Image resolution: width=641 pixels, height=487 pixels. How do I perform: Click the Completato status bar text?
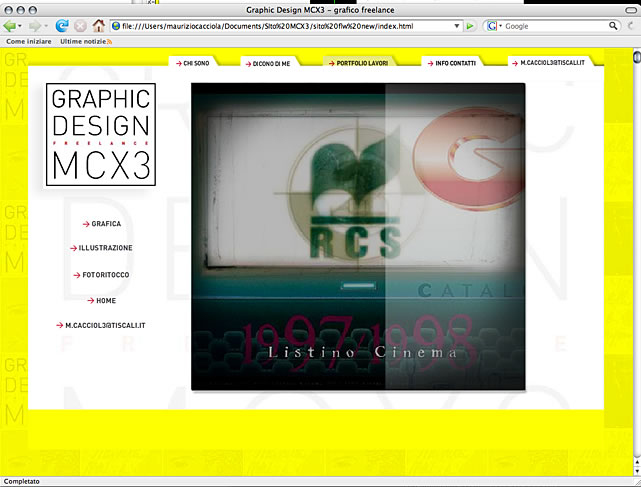click(22, 481)
